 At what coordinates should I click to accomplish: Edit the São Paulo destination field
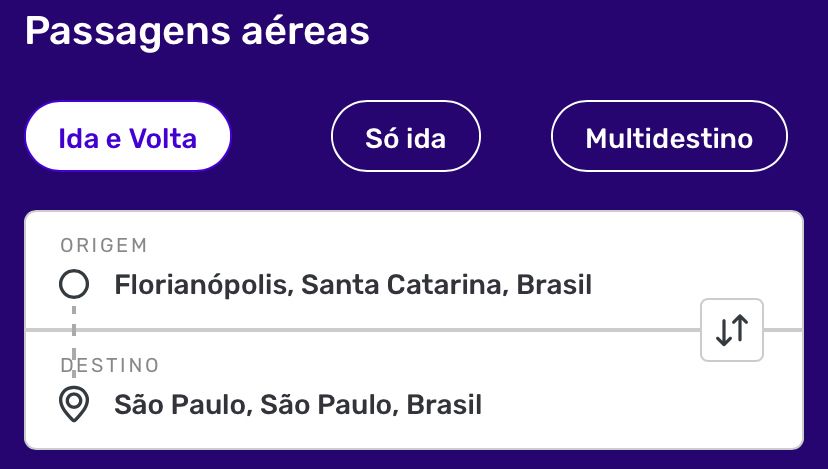[x=298, y=405]
